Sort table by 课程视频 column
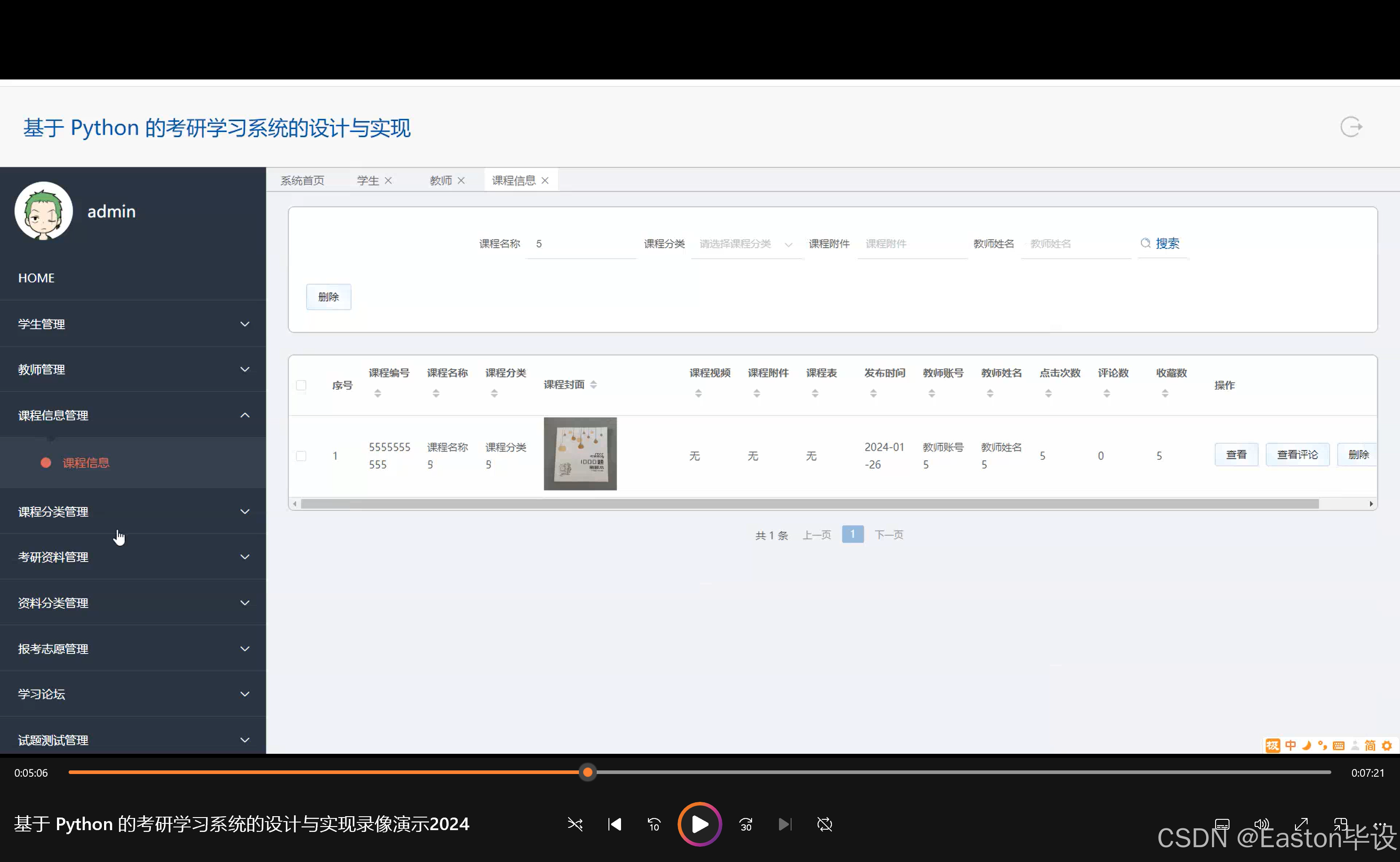1400x862 pixels. [x=699, y=393]
